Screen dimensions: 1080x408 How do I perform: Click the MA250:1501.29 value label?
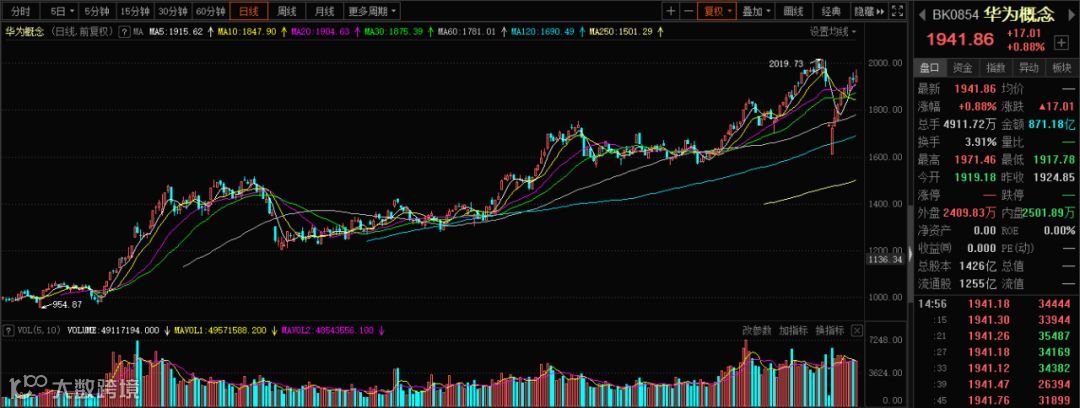(621, 32)
